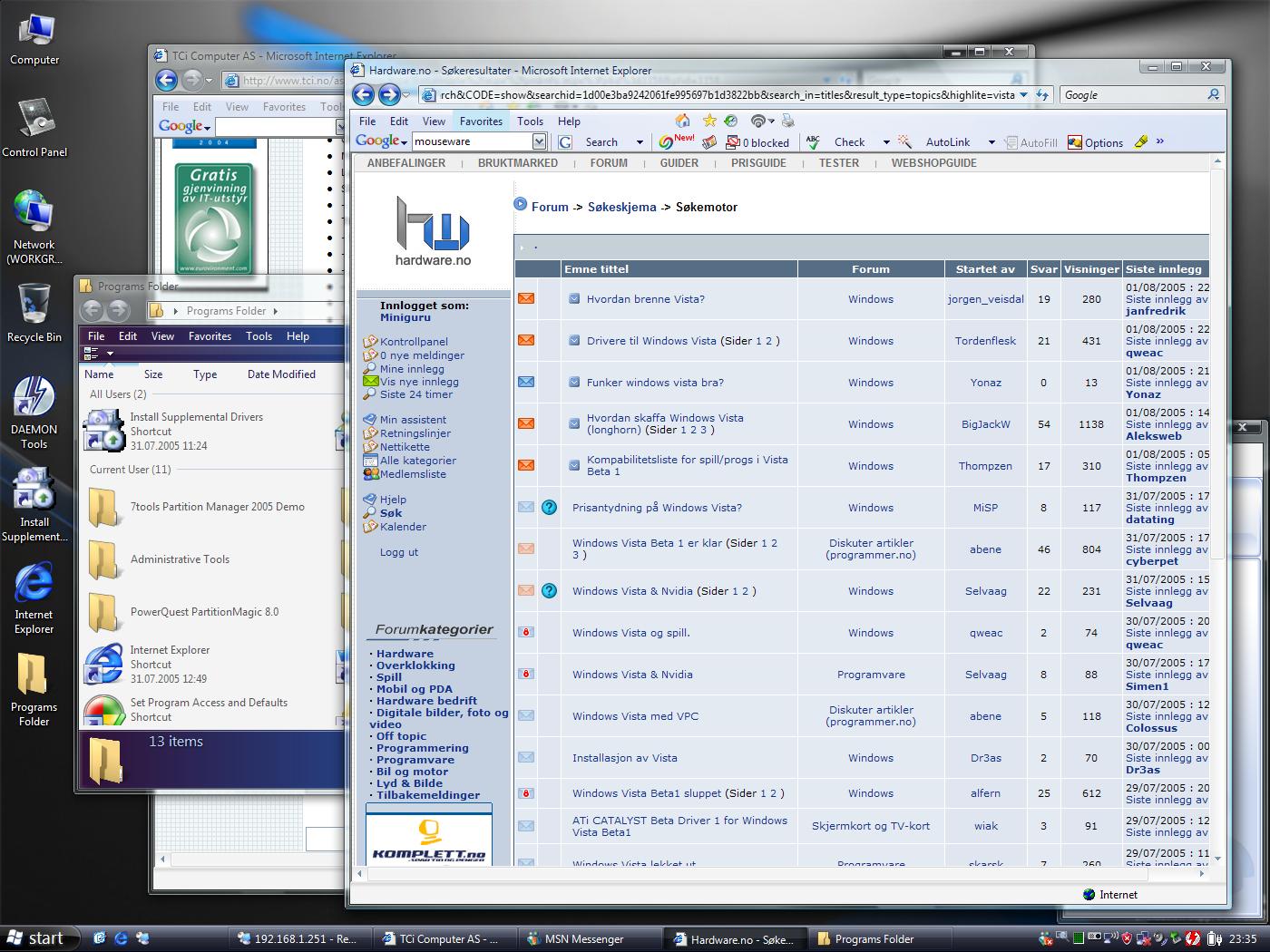Click the Søkeskjema breadcrumb link

(x=621, y=207)
